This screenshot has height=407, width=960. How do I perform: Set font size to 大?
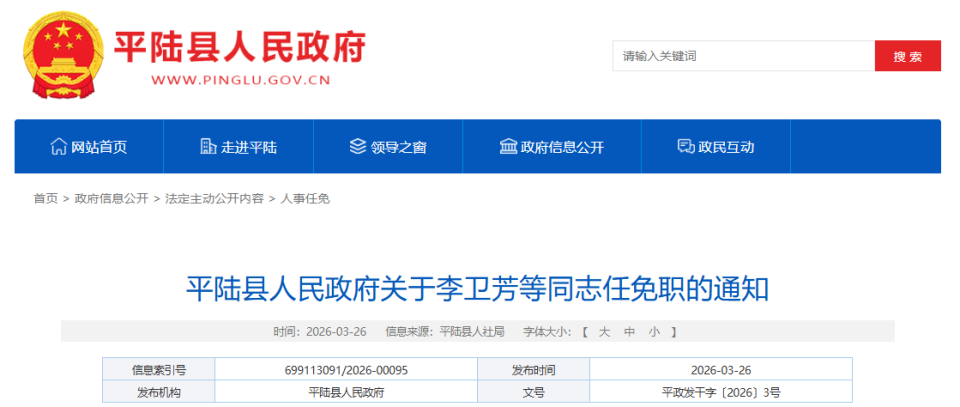(604, 332)
